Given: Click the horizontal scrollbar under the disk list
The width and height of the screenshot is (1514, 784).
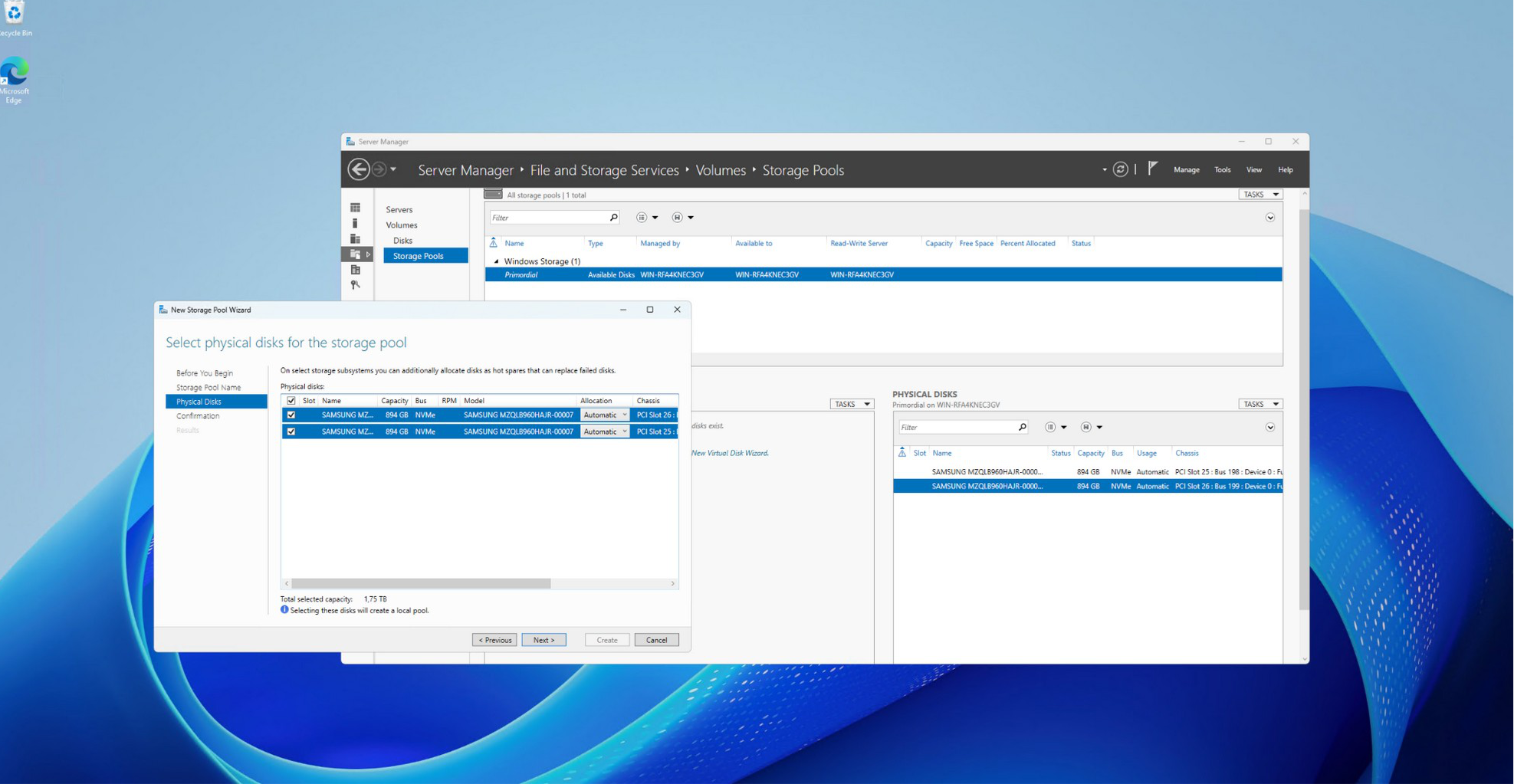Looking at the screenshot, I should tap(421, 584).
